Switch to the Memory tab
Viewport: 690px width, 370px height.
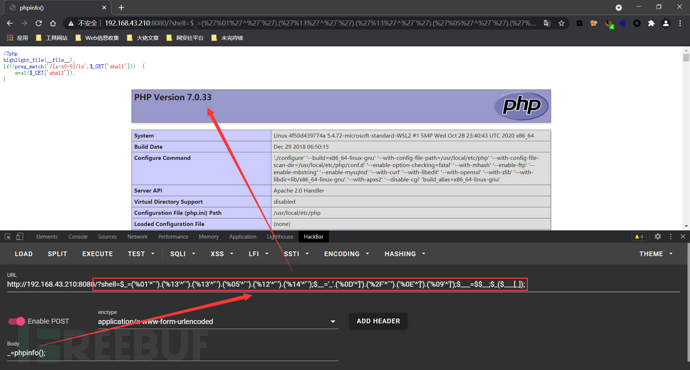coord(209,237)
